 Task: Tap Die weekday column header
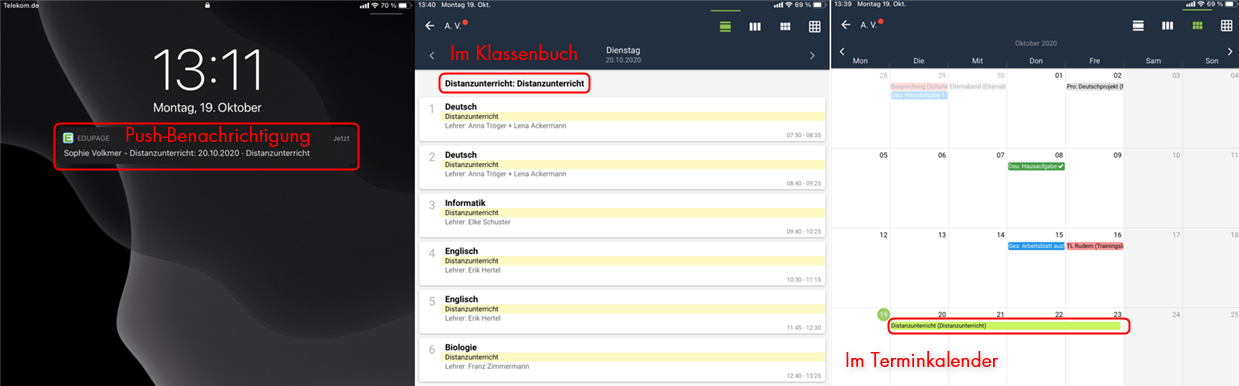tap(919, 61)
